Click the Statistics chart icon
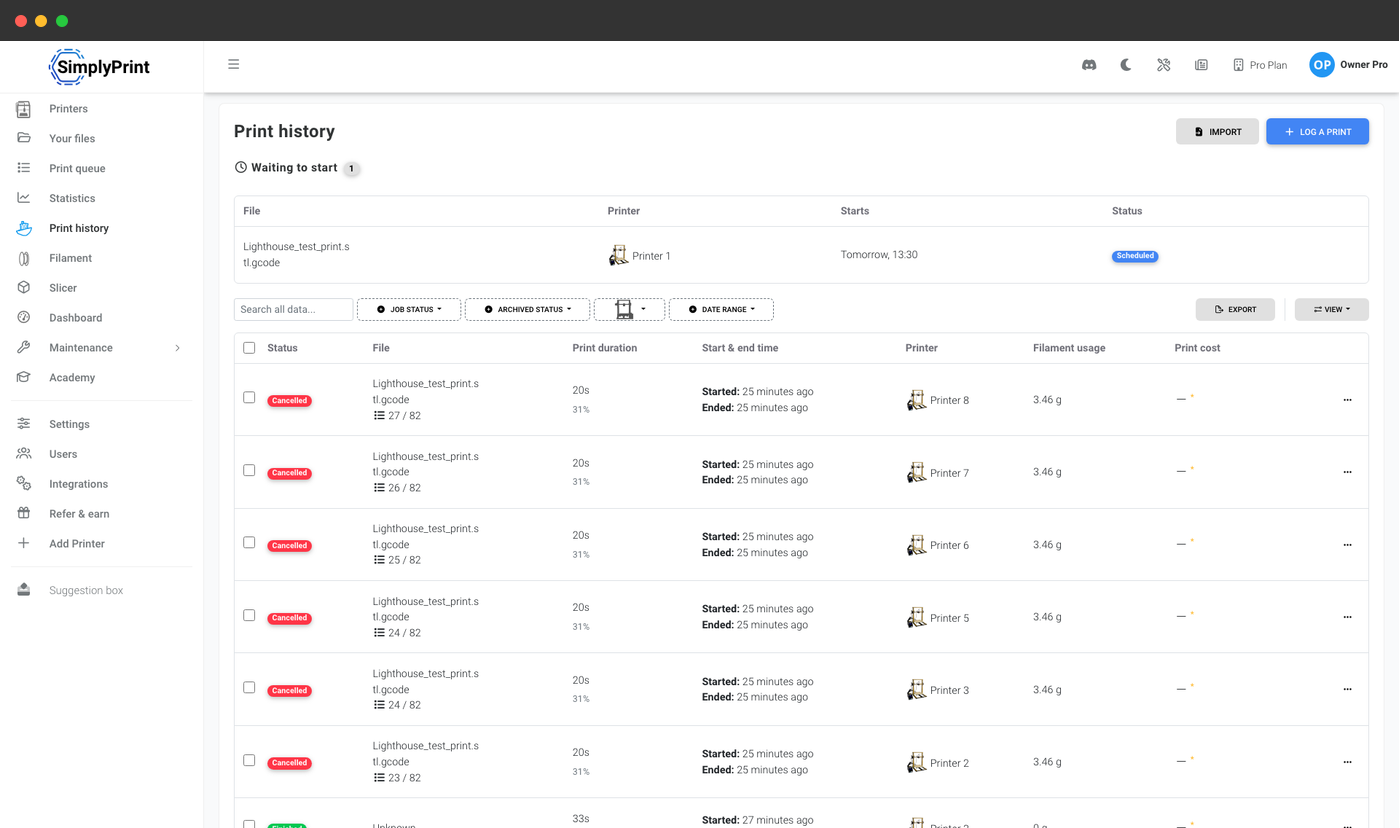Screen dimensions: 1400x828 click(23, 198)
